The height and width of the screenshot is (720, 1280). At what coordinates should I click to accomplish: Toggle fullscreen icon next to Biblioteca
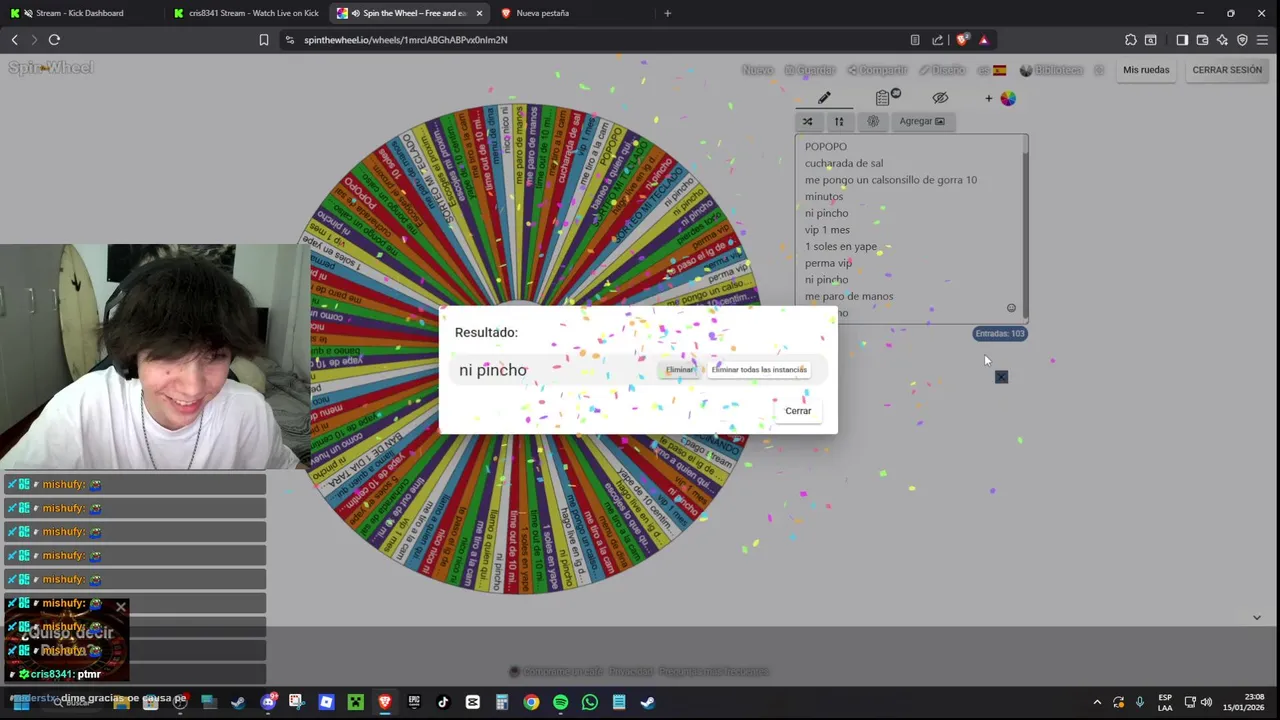click(x=1099, y=70)
